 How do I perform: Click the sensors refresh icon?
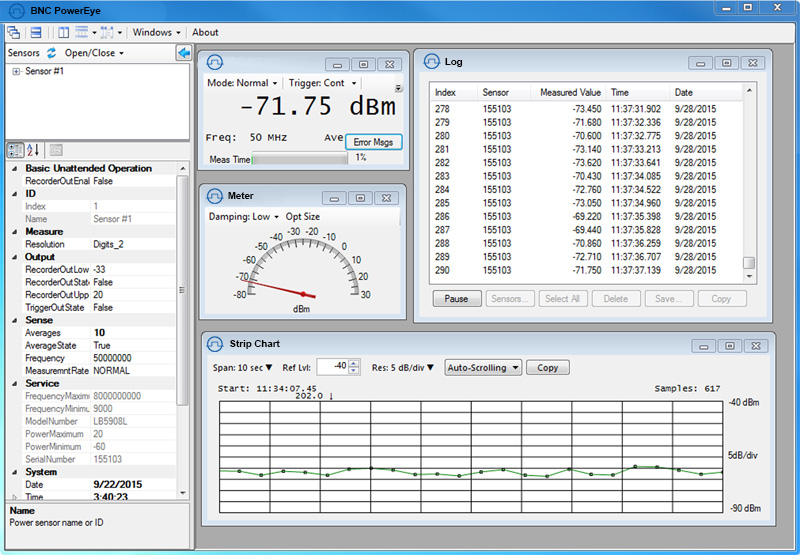coord(52,53)
